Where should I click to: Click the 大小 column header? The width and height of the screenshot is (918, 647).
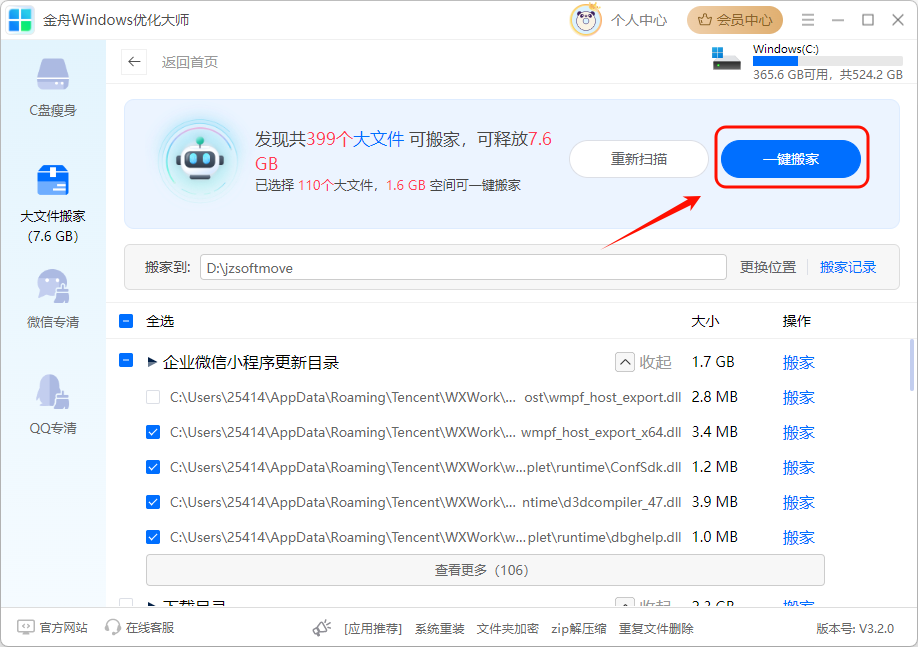[x=705, y=321]
